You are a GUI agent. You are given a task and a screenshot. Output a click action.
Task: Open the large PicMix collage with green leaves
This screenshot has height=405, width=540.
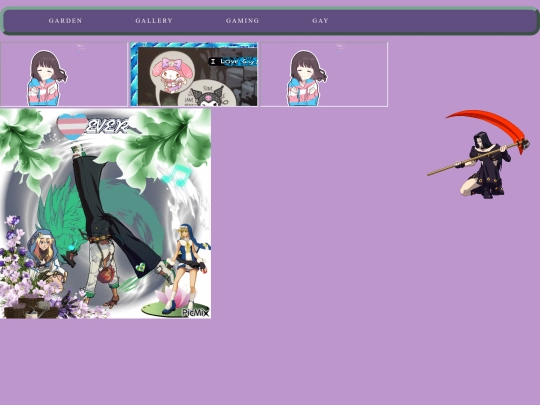click(105, 214)
